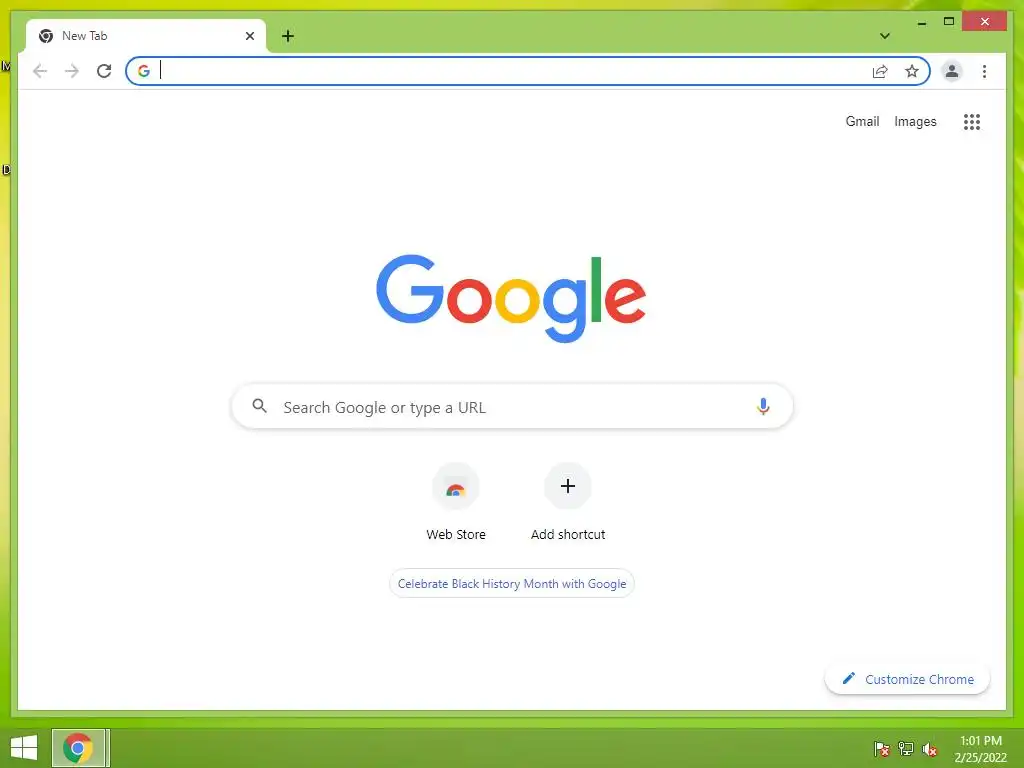Image resolution: width=1024 pixels, height=768 pixels.
Task: Add a new shortcut tile
Action: click(x=568, y=503)
